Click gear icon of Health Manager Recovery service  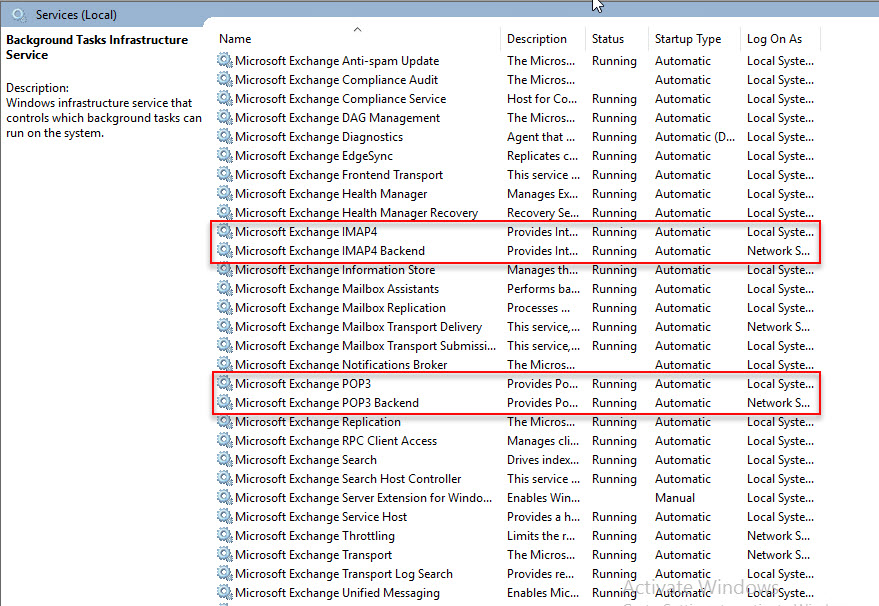click(x=225, y=212)
